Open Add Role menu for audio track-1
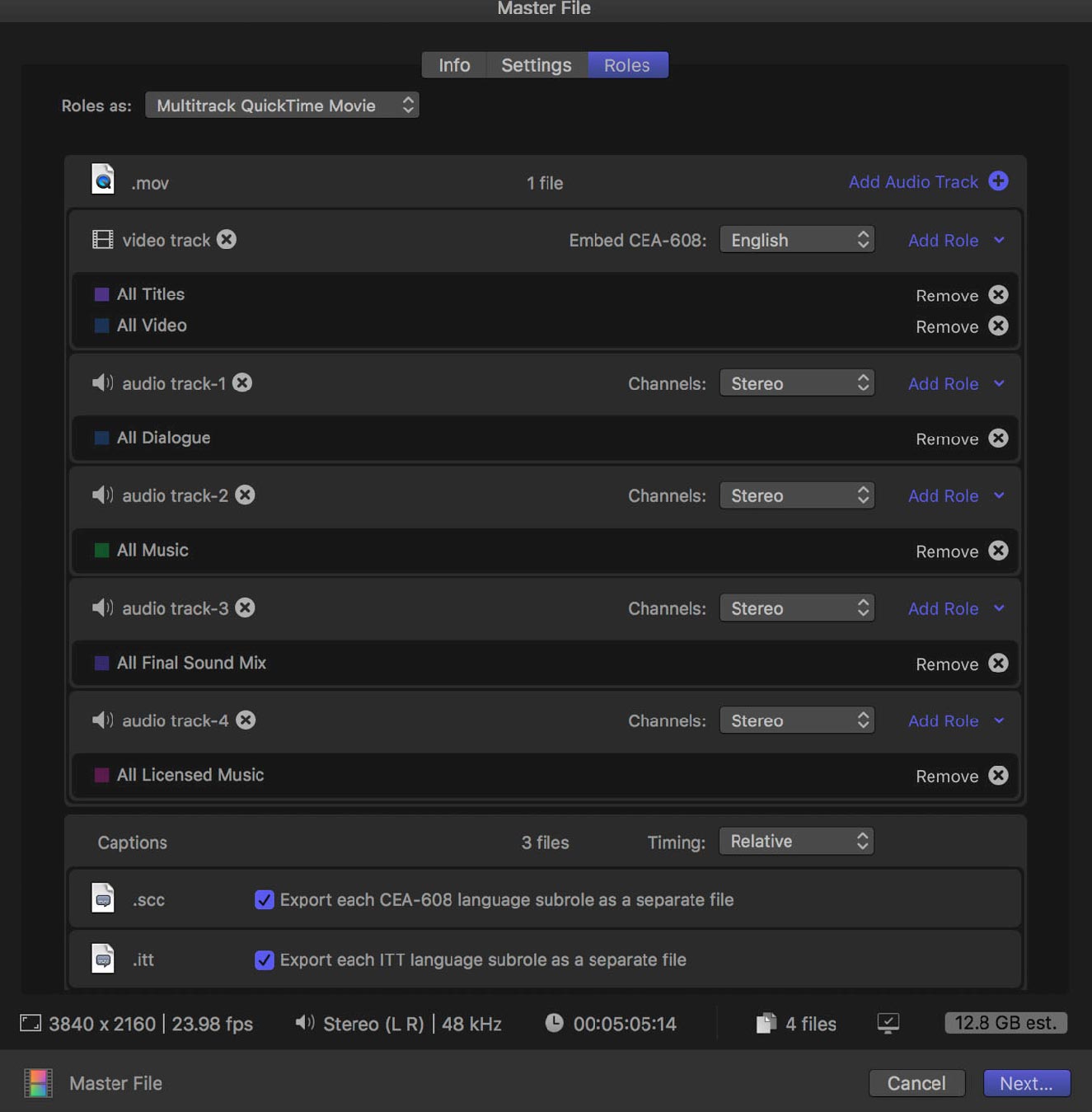Viewport: 1092px width, 1112px height. (x=956, y=383)
